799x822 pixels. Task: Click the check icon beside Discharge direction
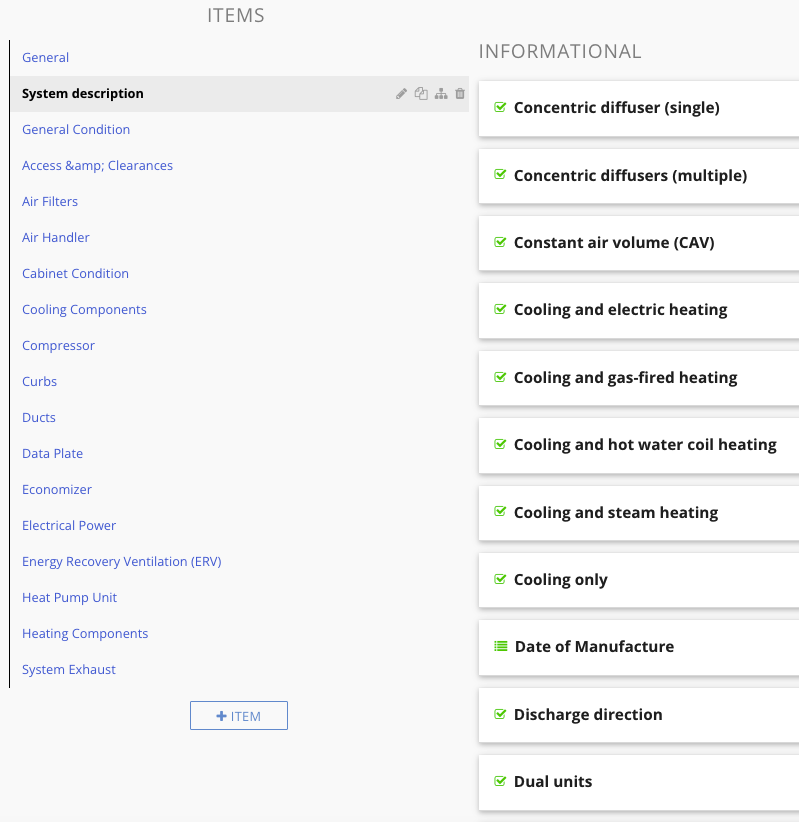(500, 714)
